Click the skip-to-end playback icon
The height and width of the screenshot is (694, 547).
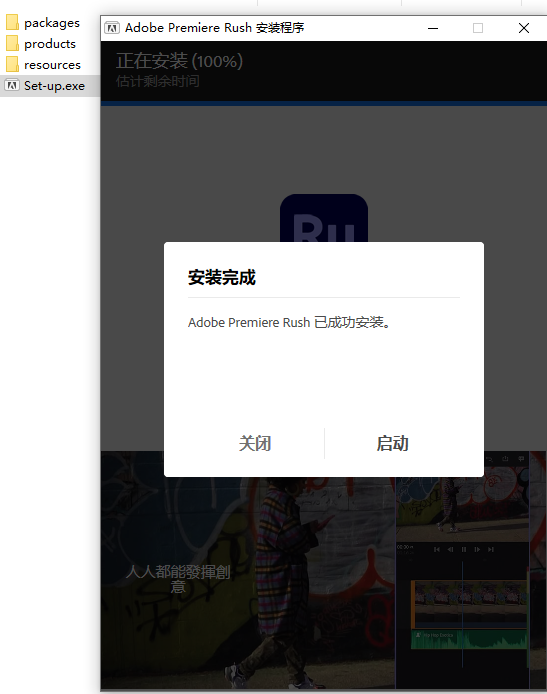[491, 549]
